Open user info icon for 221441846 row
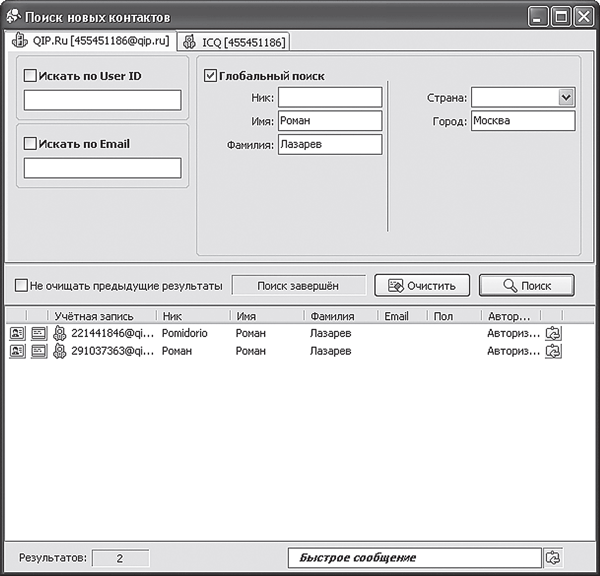Viewport: 600px width, 576px height. [17, 333]
